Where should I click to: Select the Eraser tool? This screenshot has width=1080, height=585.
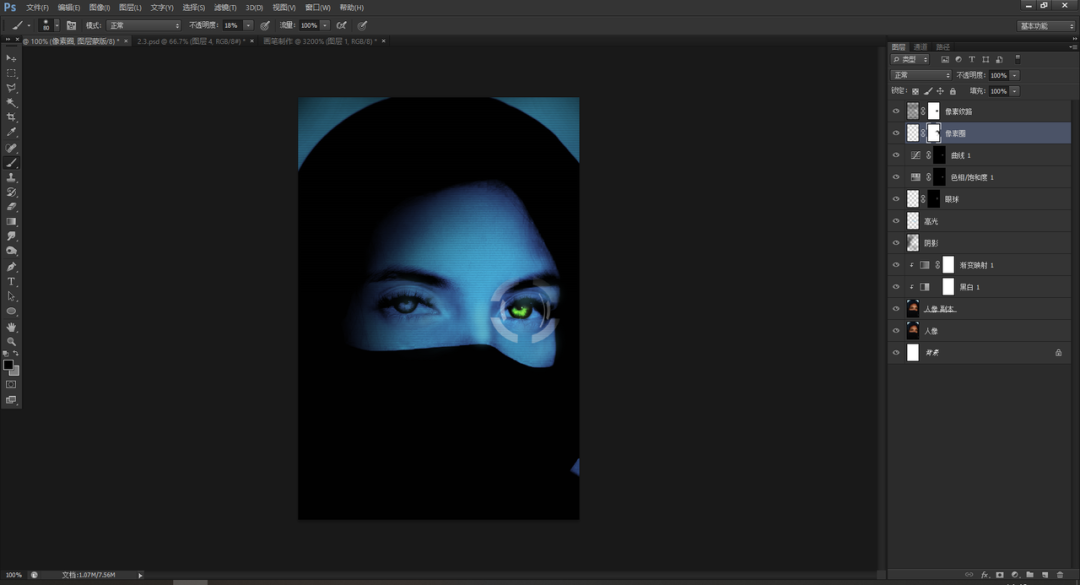[x=11, y=207]
